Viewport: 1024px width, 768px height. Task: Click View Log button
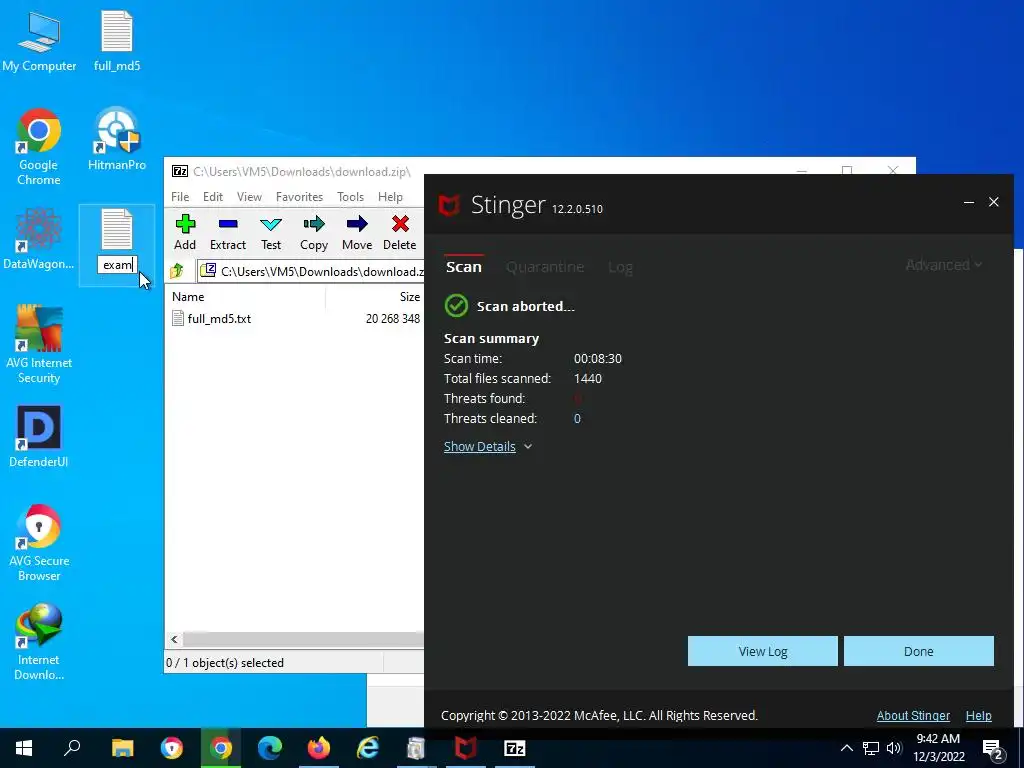(762, 651)
